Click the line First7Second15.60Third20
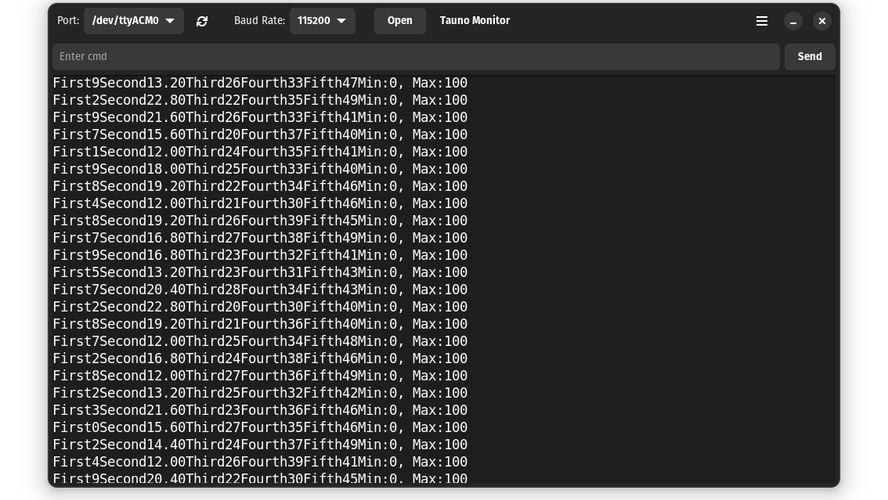This screenshot has width=888, height=500. pos(260,135)
